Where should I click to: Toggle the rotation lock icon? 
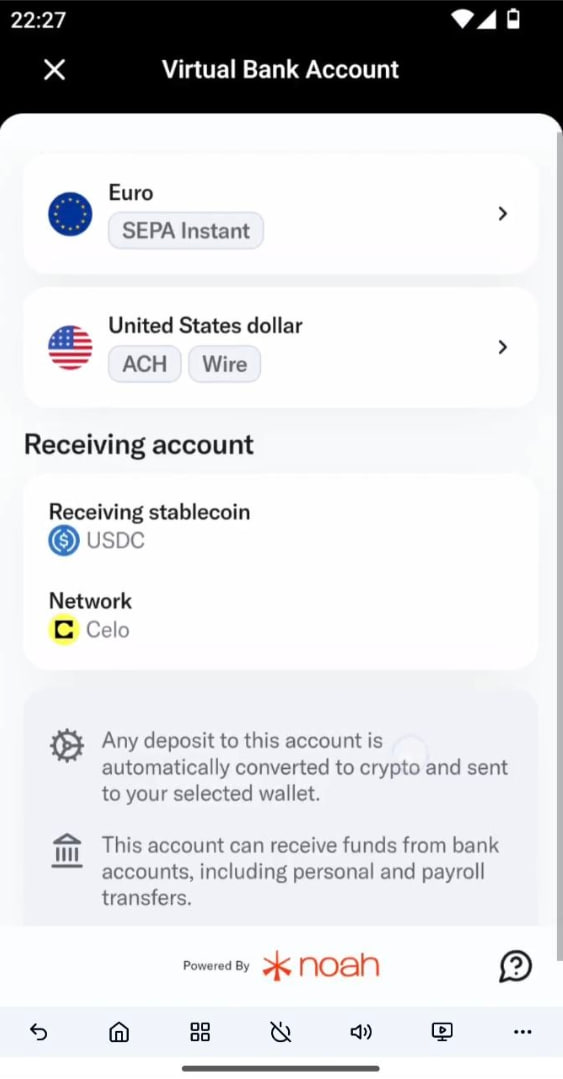pos(281,1032)
